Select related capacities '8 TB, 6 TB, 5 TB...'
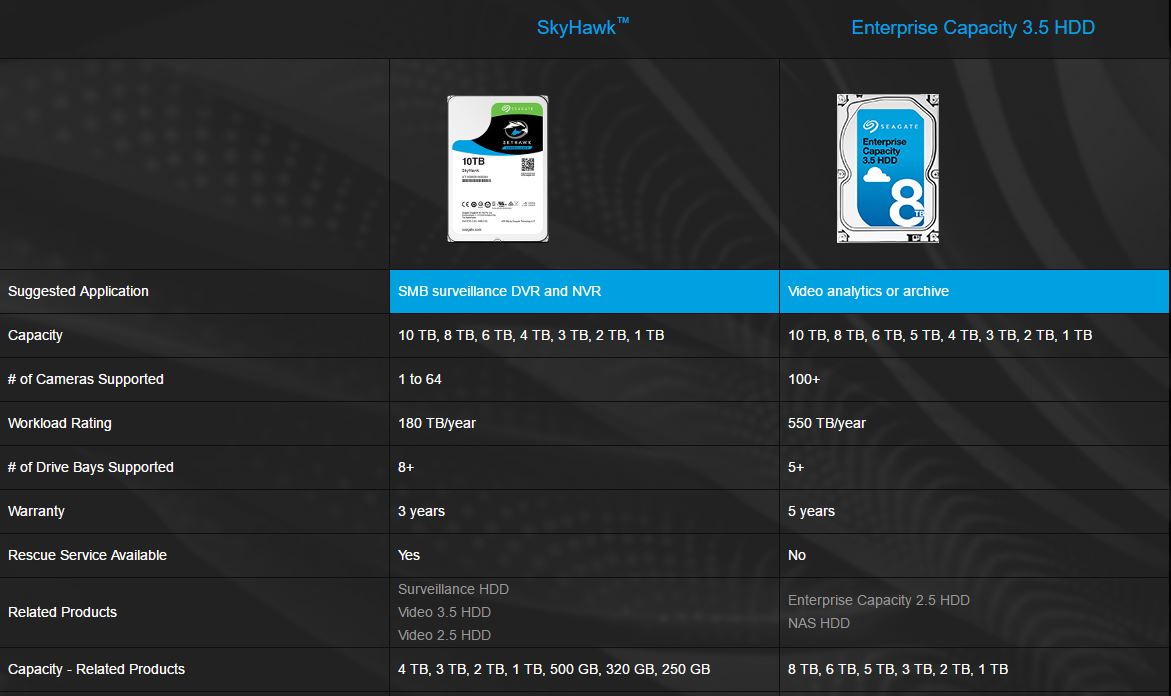 (898, 670)
